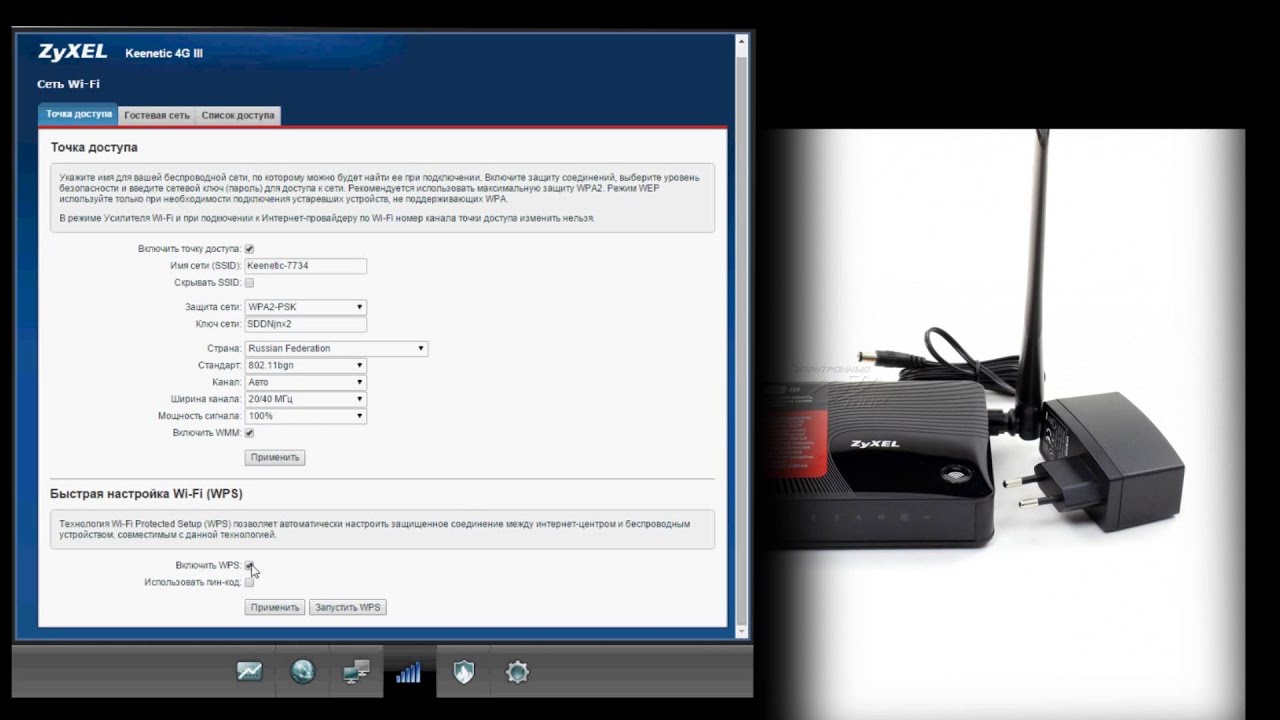Image resolution: width=1280 pixels, height=720 pixels.
Task: Click the 'Keenetic 4G III' model title
Action: click(x=164, y=53)
